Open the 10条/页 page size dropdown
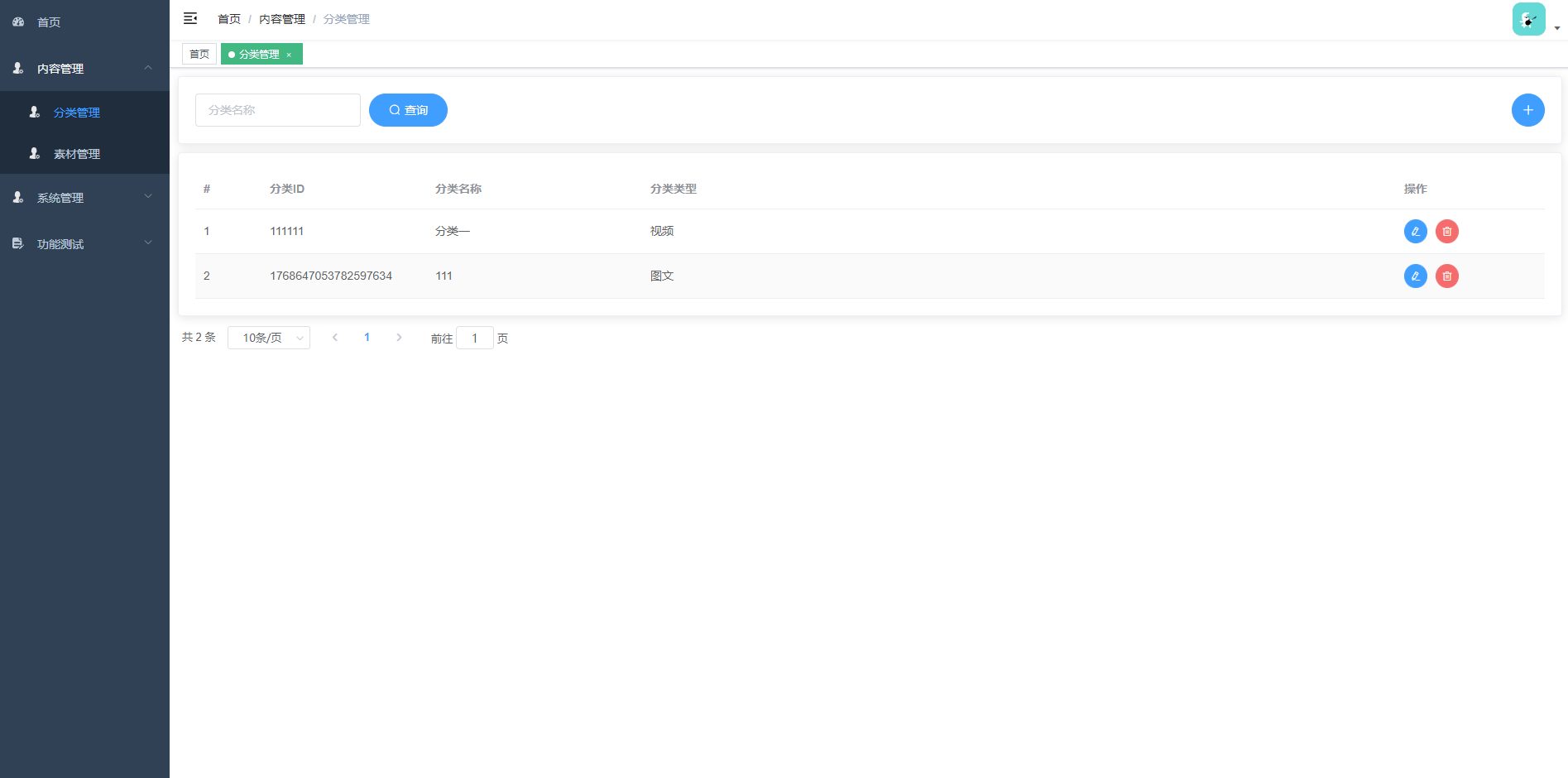This screenshot has height=778, width=1568. 269,338
